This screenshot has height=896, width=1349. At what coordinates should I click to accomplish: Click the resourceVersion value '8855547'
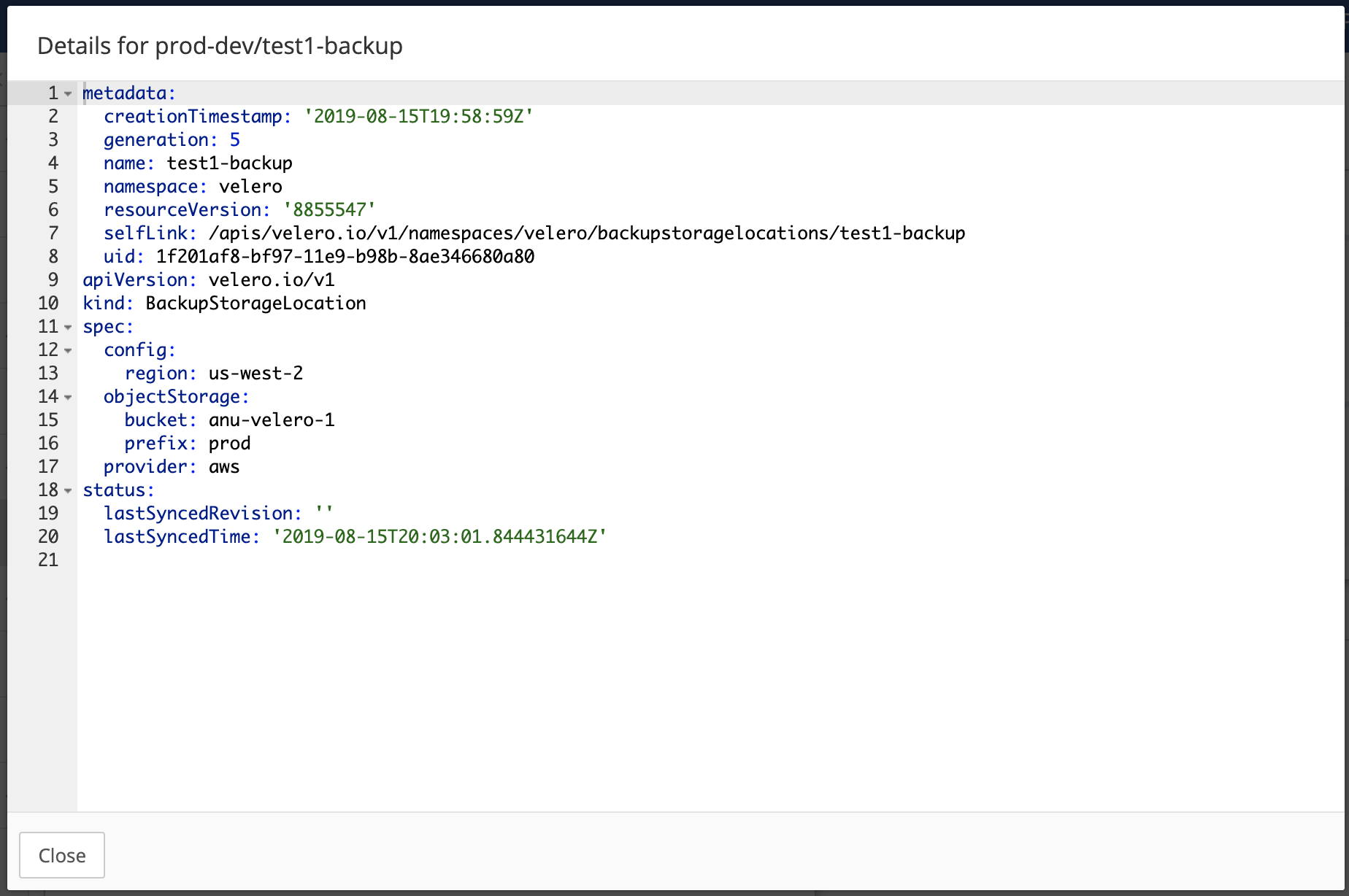pos(330,210)
